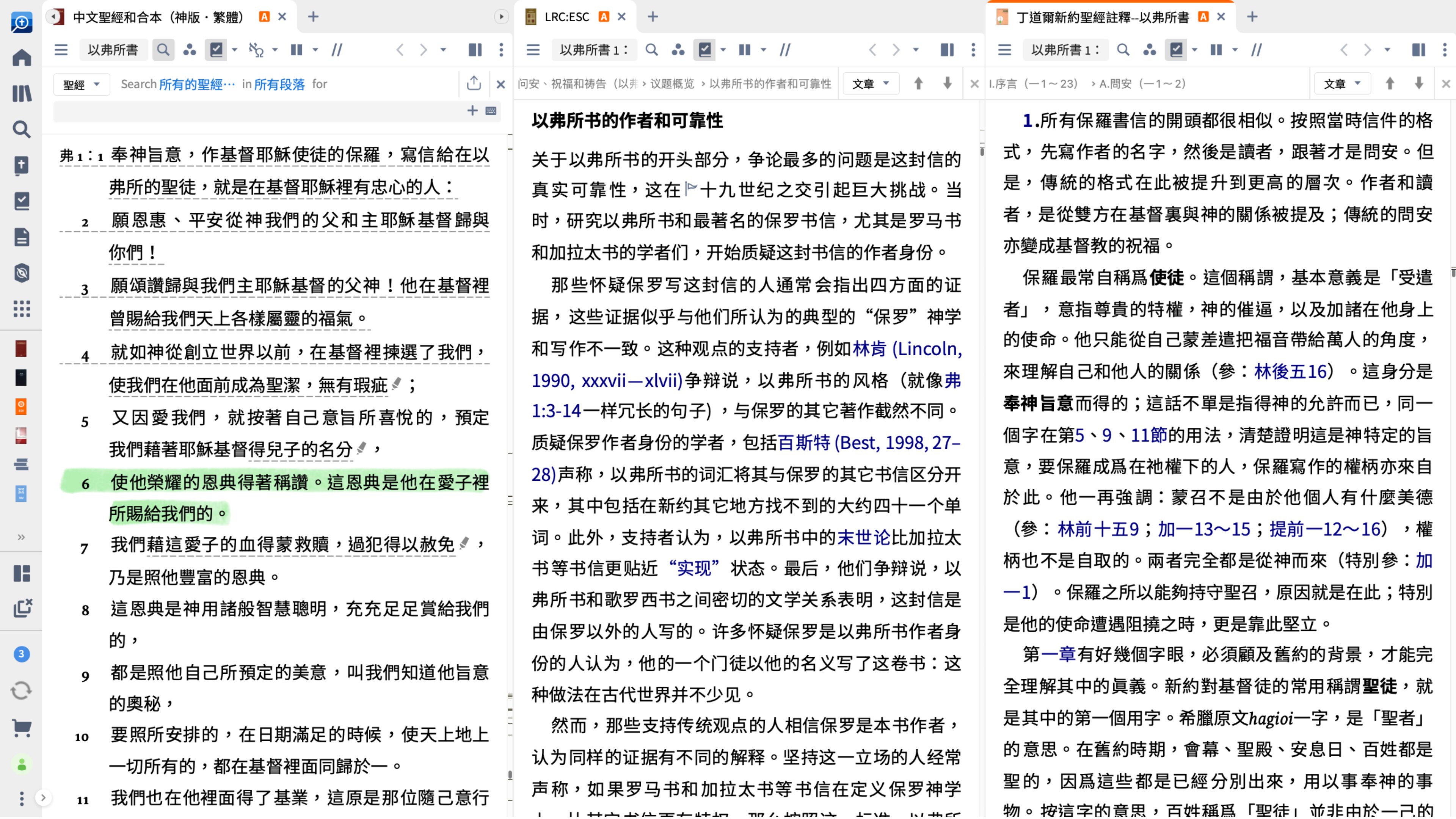Add a new tab next to the Chinese Bible tab
The width and height of the screenshot is (1456, 819).
[x=313, y=17]
